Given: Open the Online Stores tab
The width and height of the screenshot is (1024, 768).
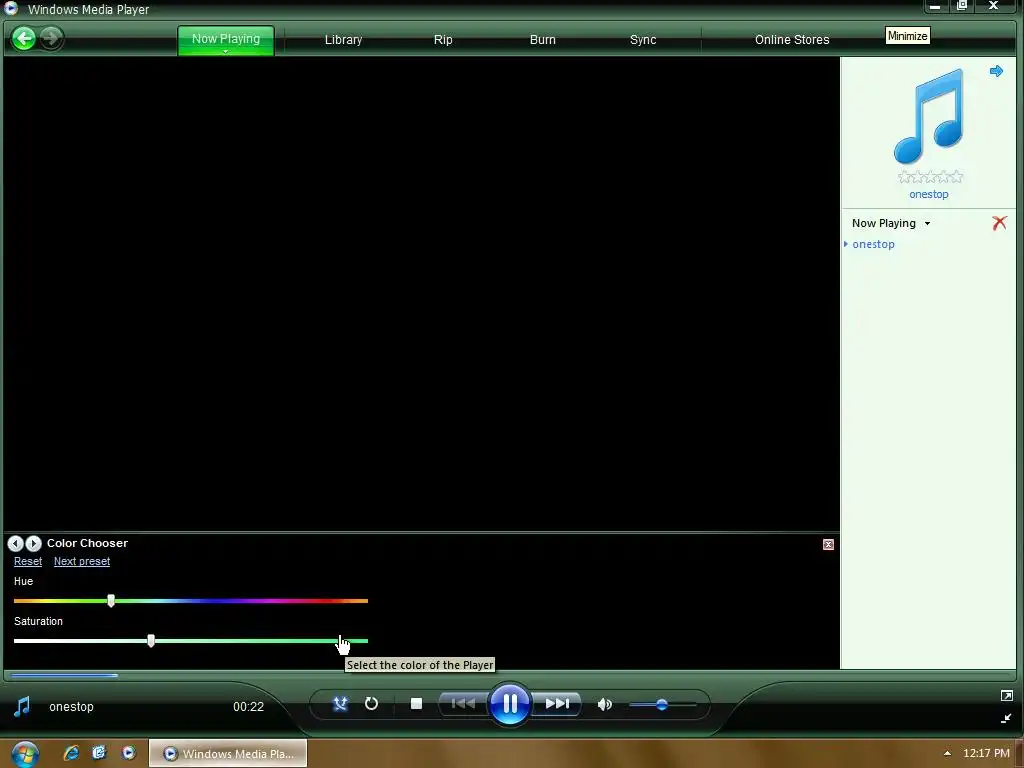Looking at the screenshot, I should pyautogui.click(x=792, y=40).
